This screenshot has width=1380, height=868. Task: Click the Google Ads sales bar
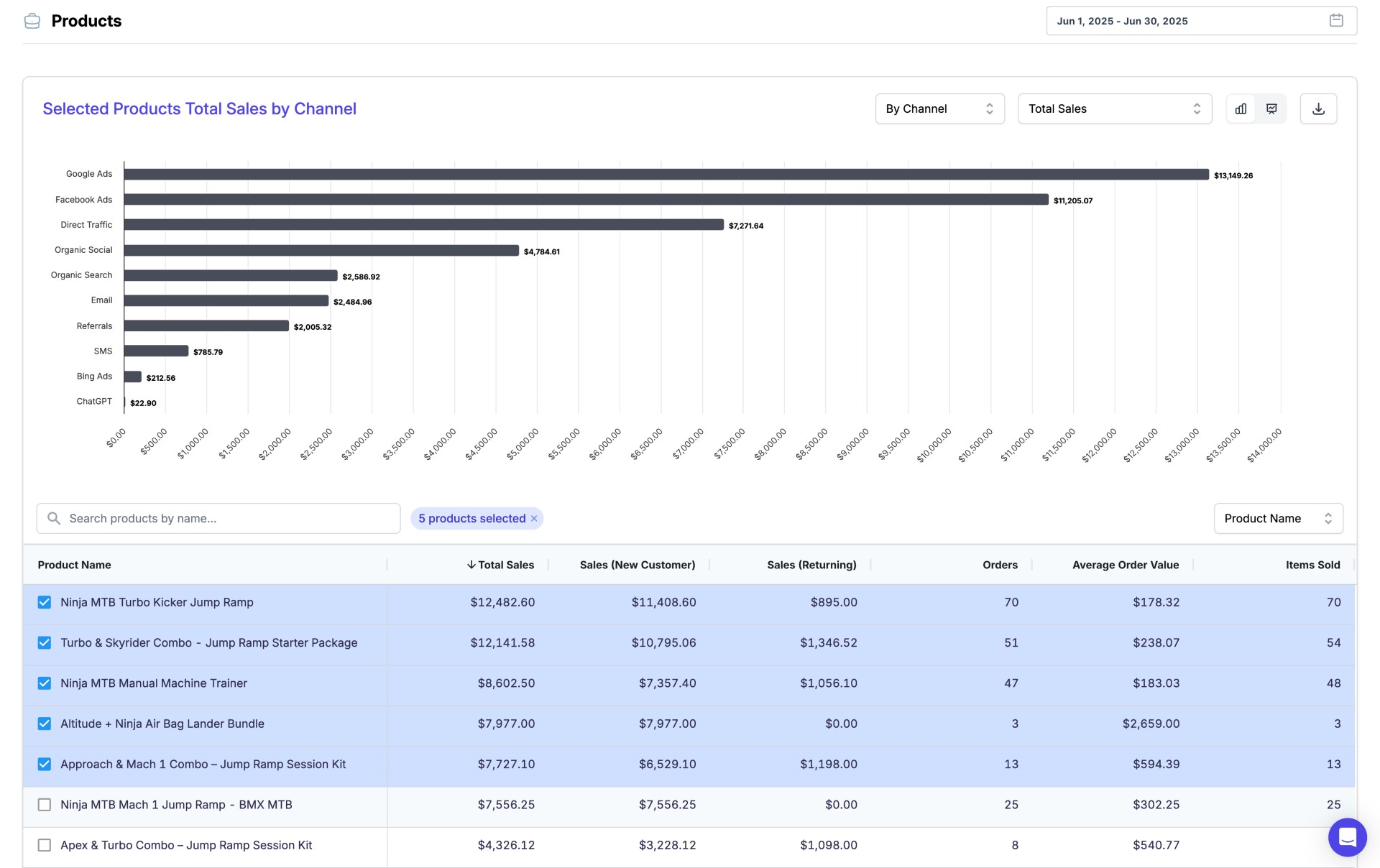[666, 175]
